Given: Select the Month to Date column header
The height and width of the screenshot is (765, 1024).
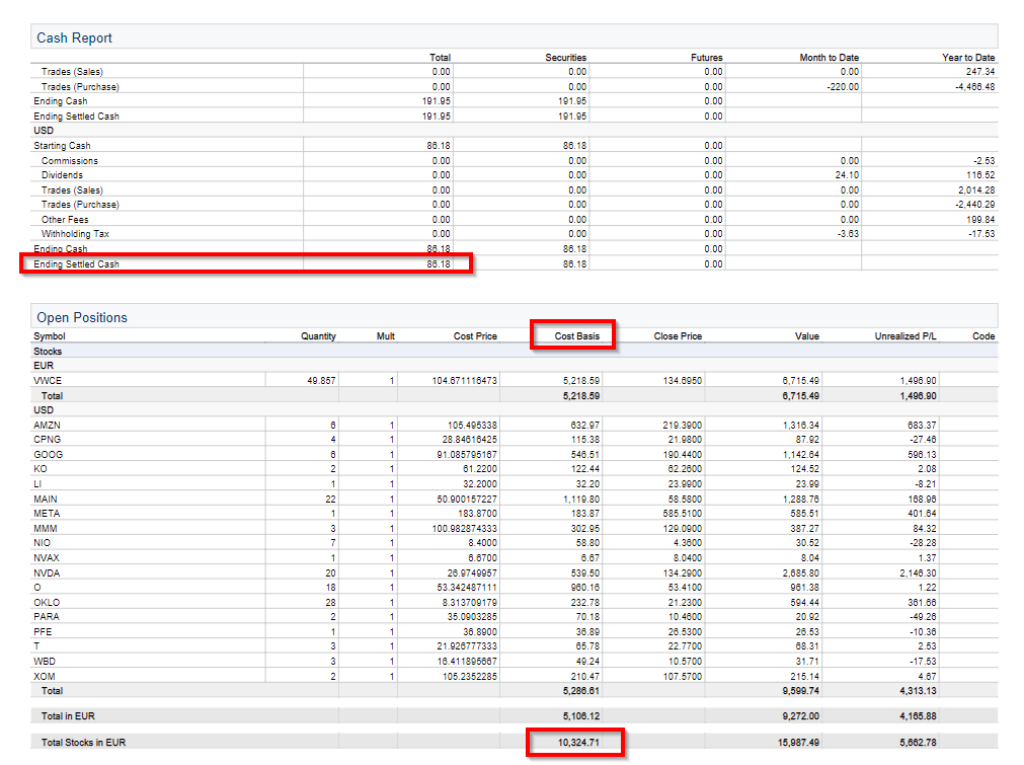Looking at the screenshot, I should [x=828, y=58].
